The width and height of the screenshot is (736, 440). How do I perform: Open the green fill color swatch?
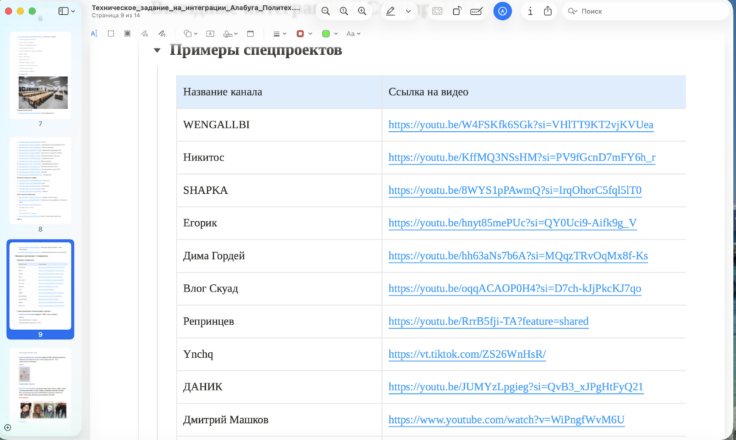[326, 33]
